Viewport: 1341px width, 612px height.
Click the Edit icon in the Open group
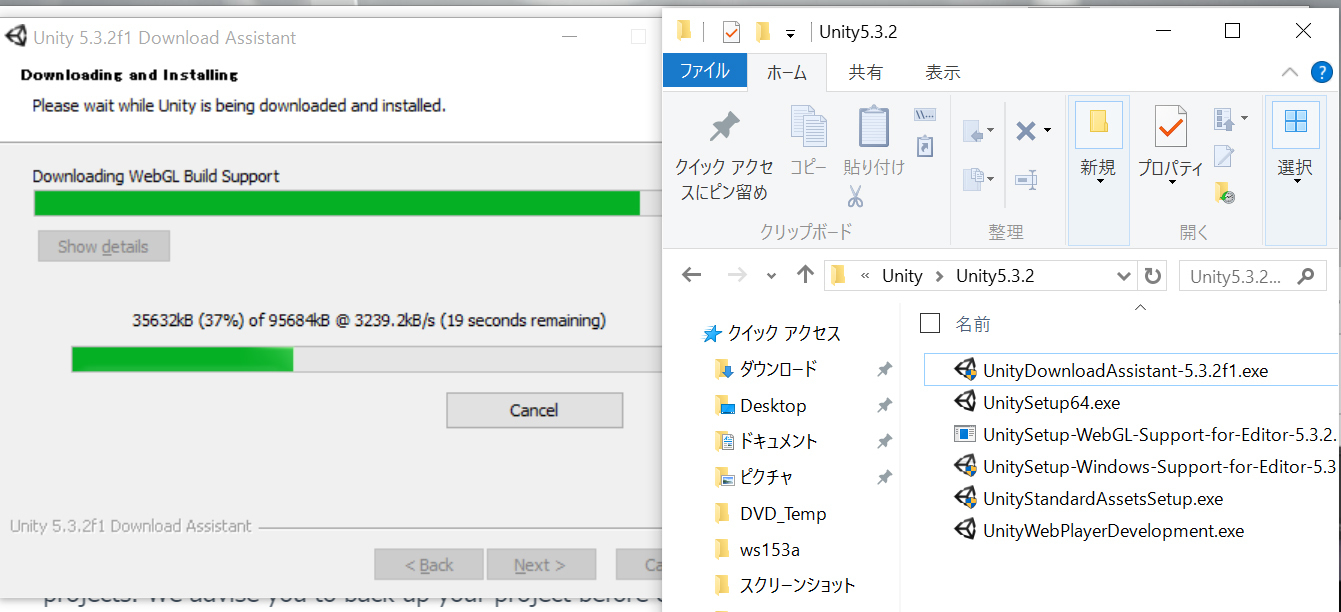coord(1223,156)
